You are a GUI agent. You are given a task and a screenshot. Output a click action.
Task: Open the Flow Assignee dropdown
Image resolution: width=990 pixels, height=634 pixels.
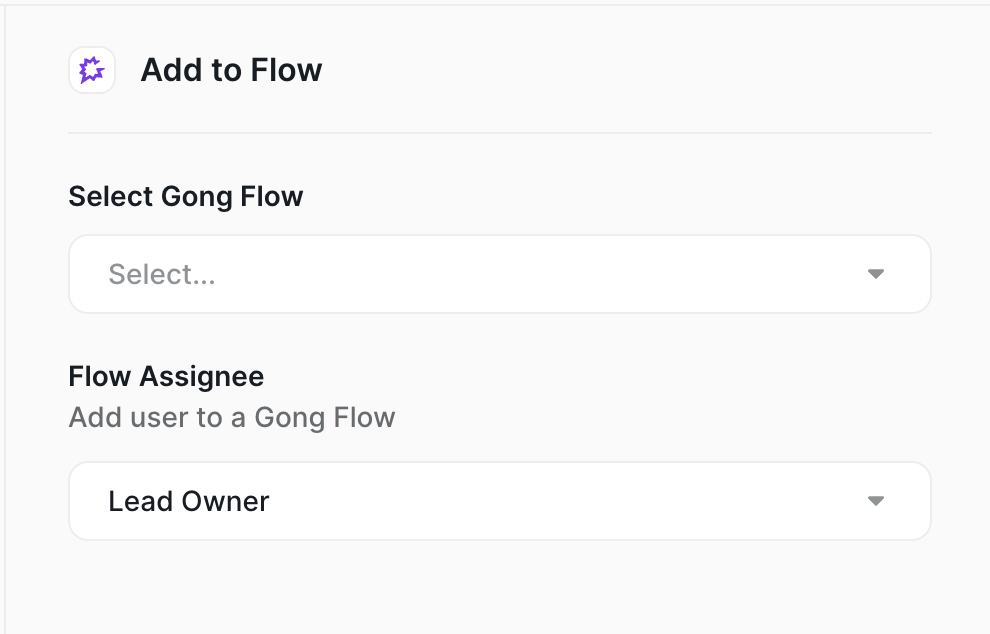coord(499,501)
